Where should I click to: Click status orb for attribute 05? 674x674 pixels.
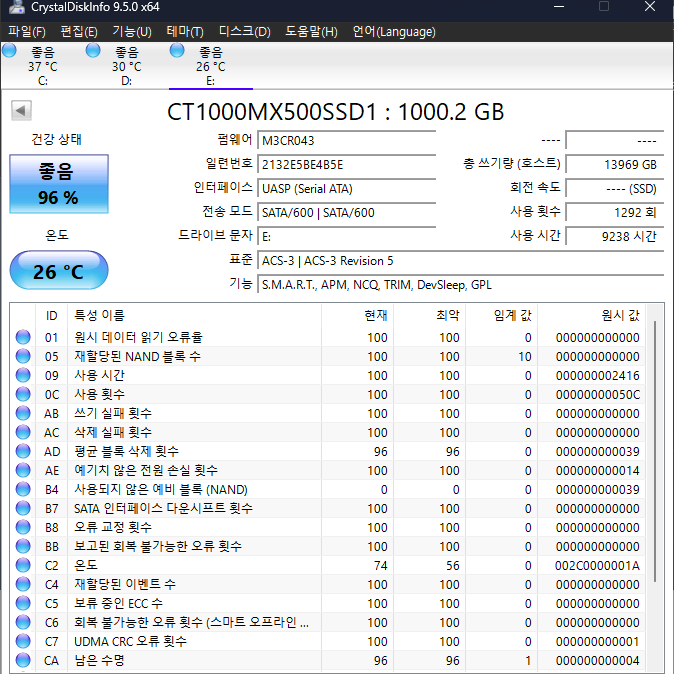[x=23, y=356]
